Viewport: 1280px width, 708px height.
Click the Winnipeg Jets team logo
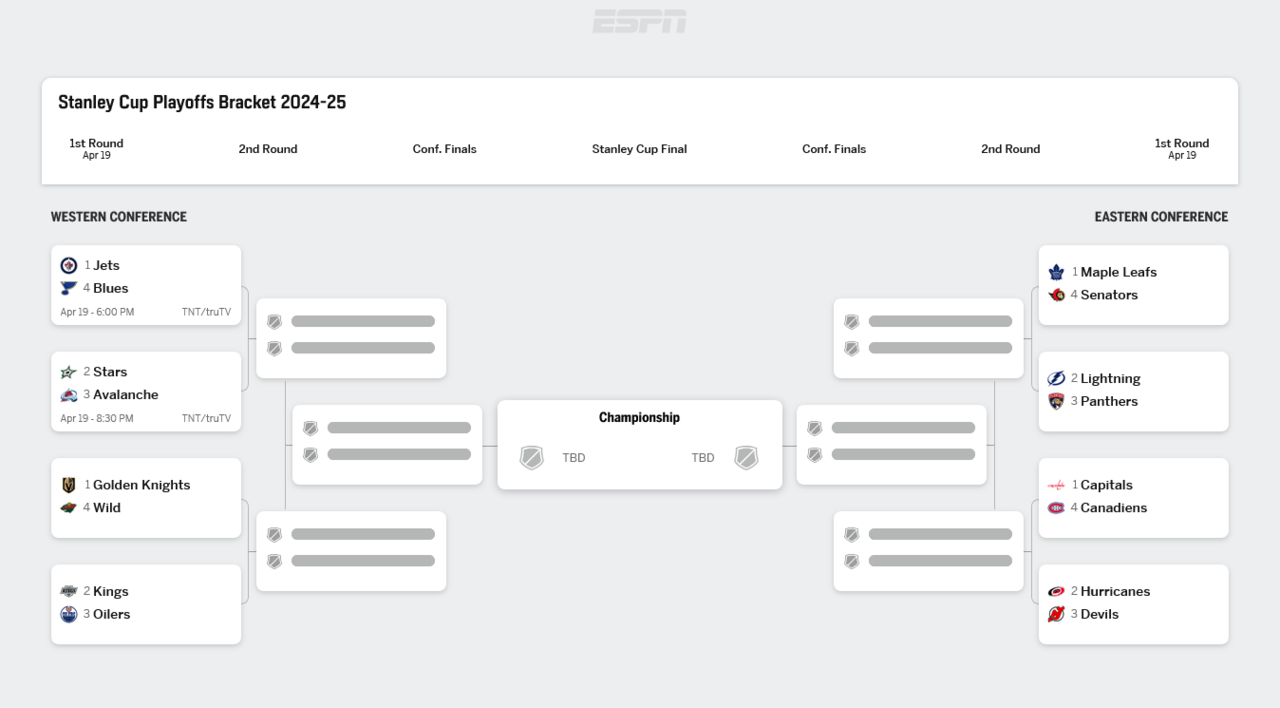point(68,266)
